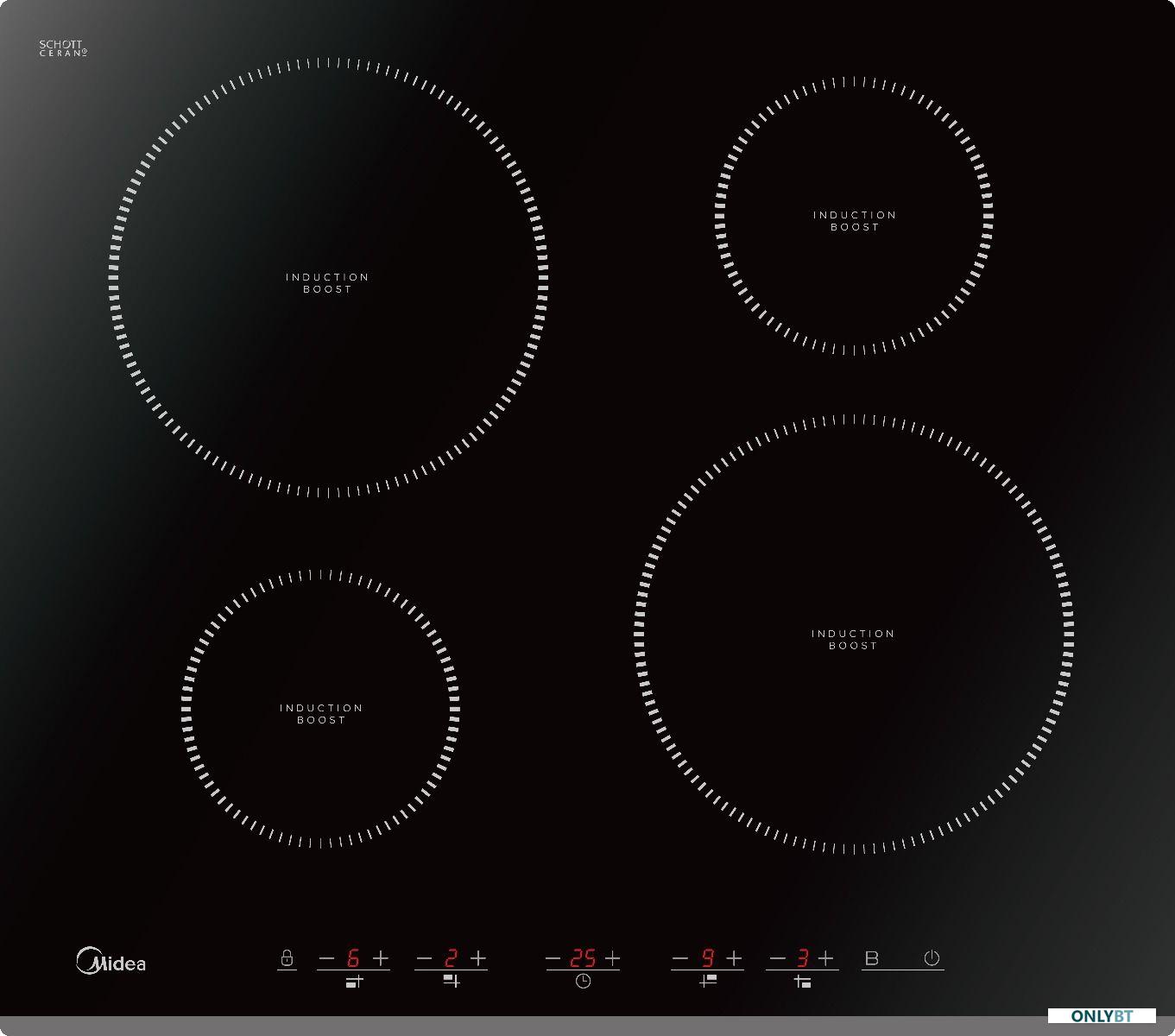Tap the red power level display 6

[x=353, y=958]
